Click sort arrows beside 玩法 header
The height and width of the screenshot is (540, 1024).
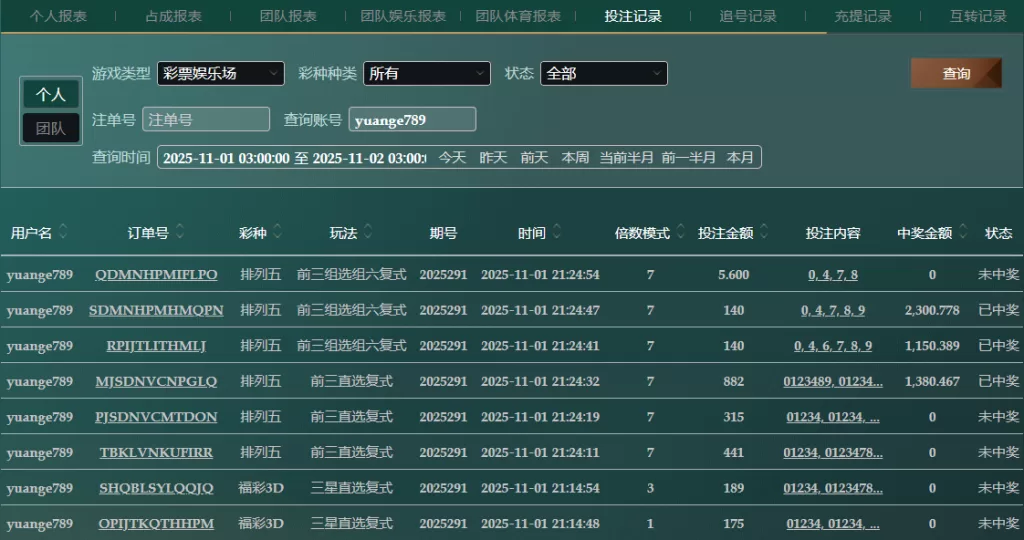(x=368, y=233)
